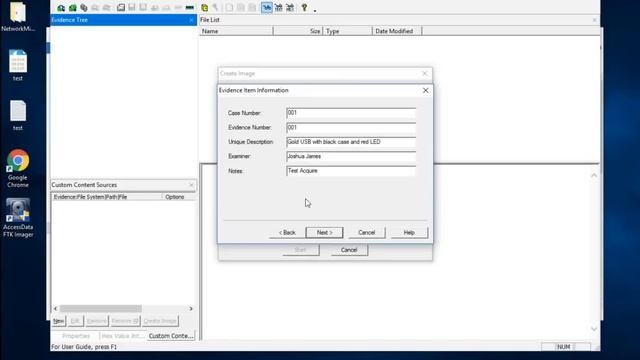
Task: Click the Export File Hash List toolbar icon
Action: (240, 8)
